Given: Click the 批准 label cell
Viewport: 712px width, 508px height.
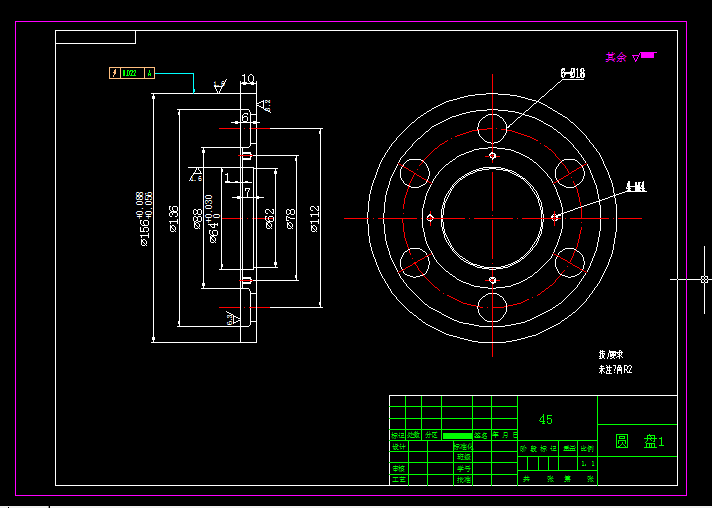Looking at the screenshot, I should pyautogui.click(x=463, y=479).
